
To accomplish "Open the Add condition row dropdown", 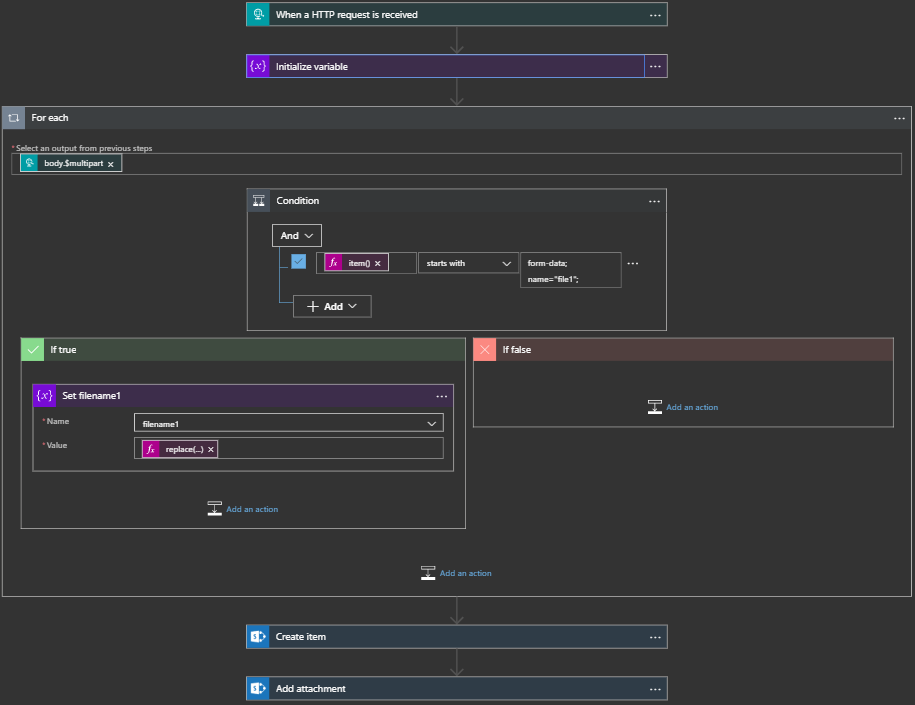I will [332, 306].
